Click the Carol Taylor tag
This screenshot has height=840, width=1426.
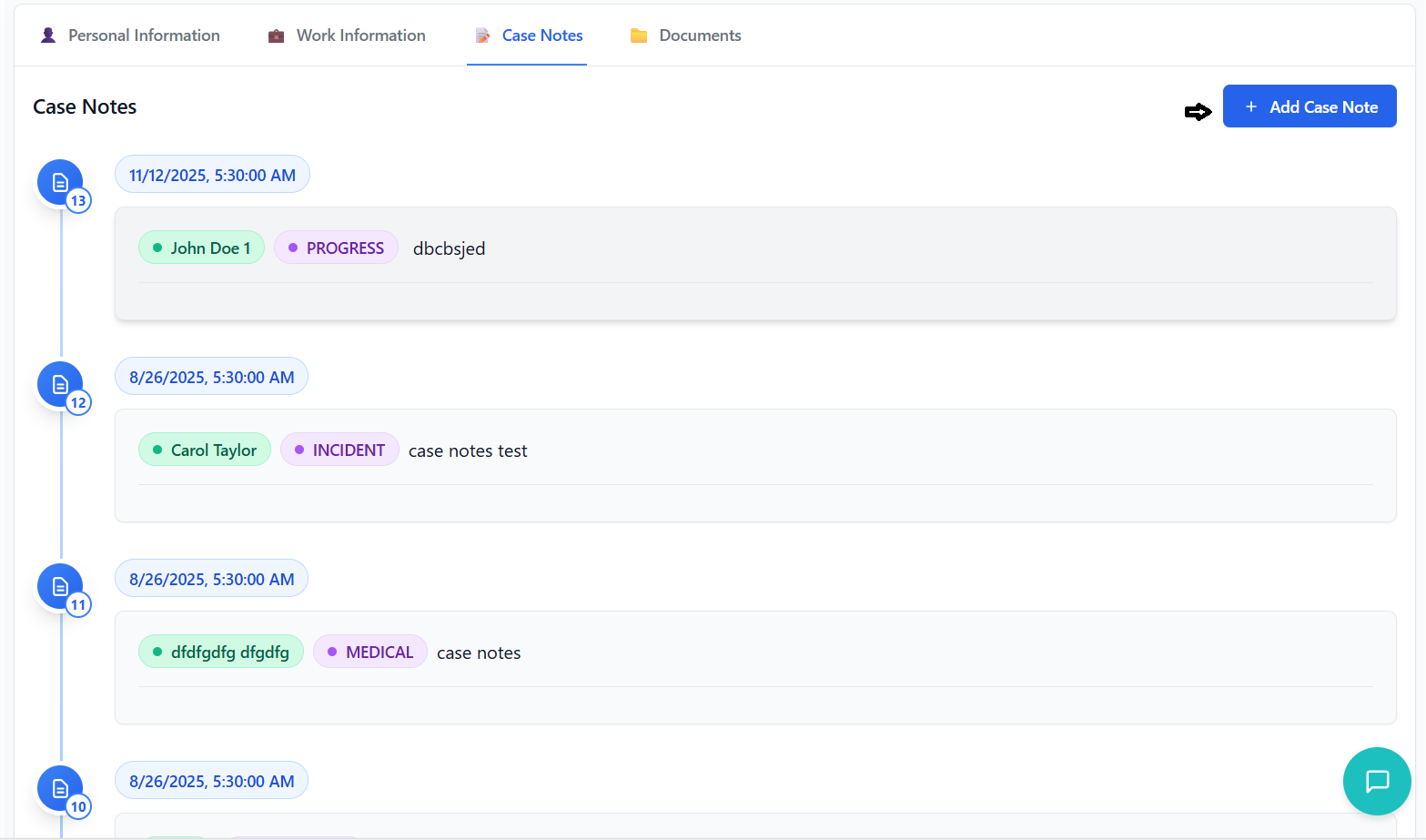pos(205,450)
